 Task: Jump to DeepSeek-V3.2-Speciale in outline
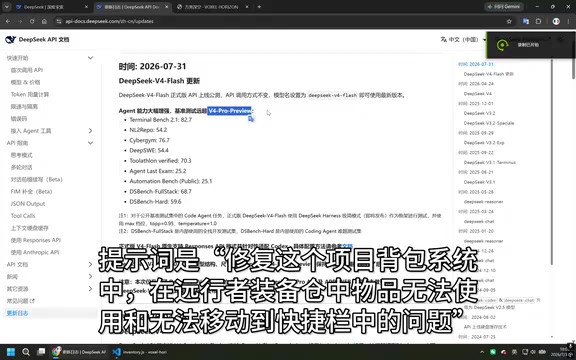point(489,123)
